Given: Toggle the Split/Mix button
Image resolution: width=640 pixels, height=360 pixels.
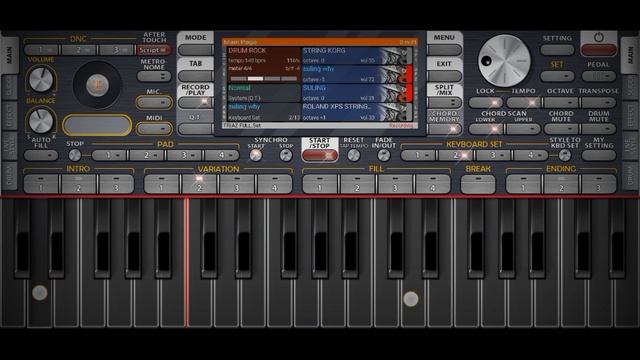Looking at the screenshot, I should pos(444,102).
